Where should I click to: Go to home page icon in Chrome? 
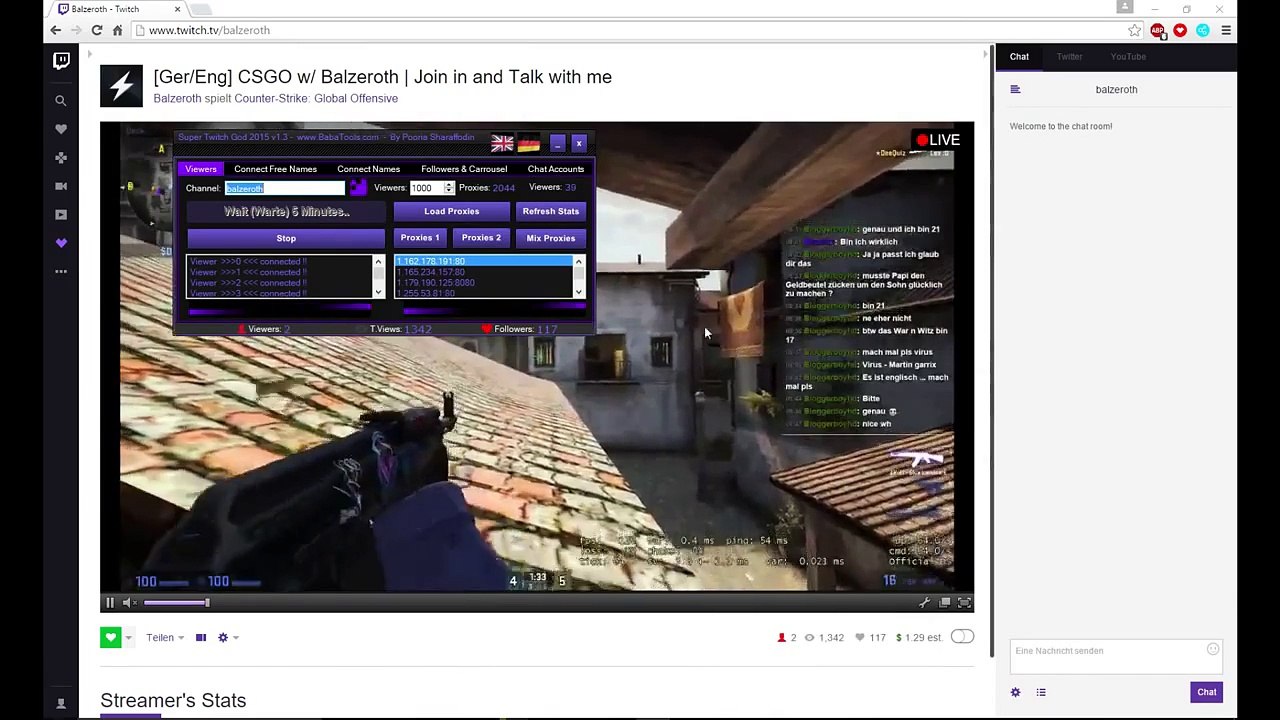pyautogui.click(x=118, y=30)
